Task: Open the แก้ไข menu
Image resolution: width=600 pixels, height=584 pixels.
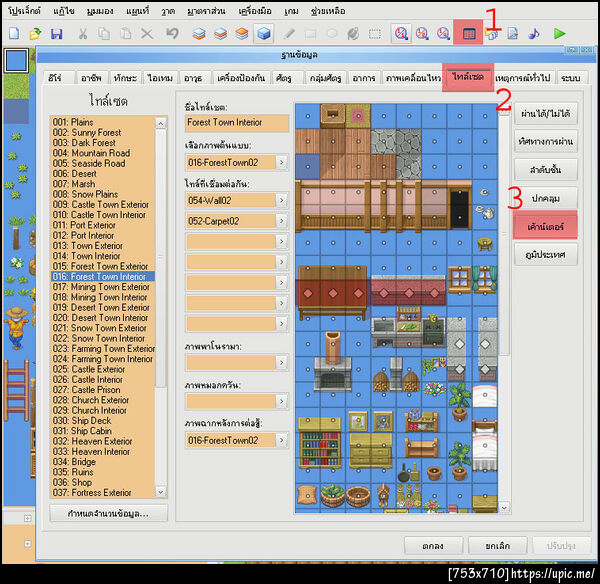Action: point(64,11)
